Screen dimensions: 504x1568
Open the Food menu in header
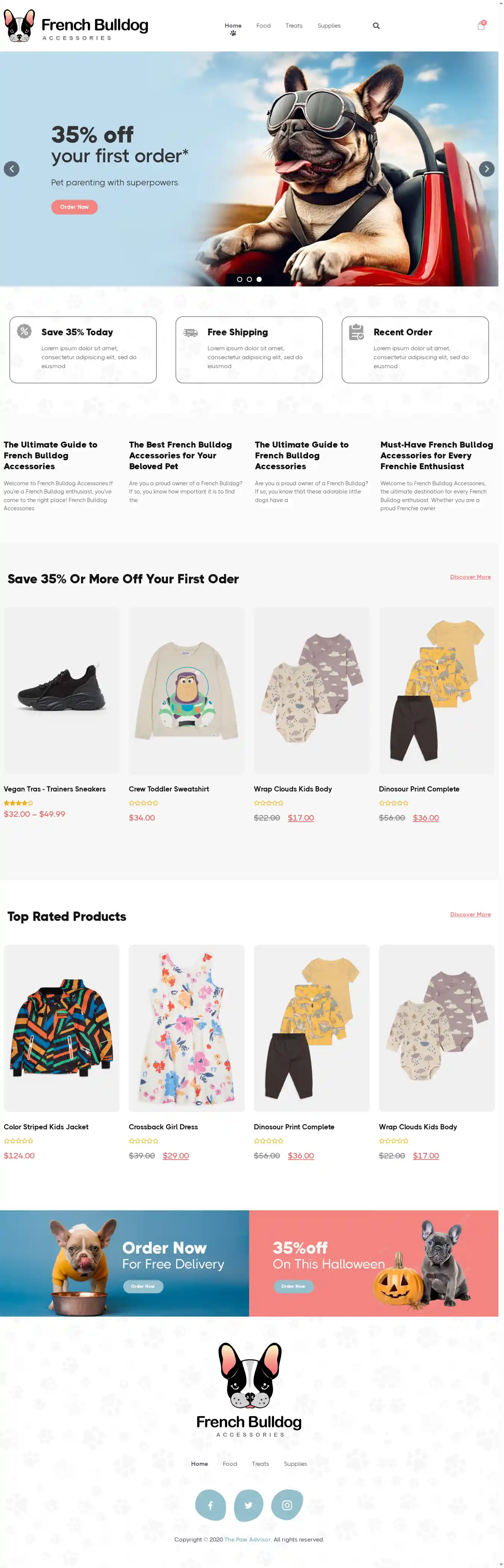coord(263,26)
